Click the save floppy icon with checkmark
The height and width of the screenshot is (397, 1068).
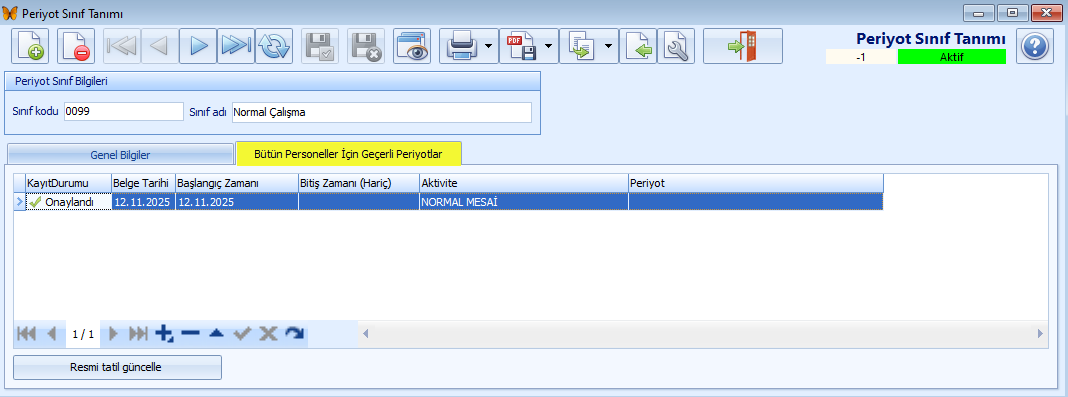(x=320, y=46)
